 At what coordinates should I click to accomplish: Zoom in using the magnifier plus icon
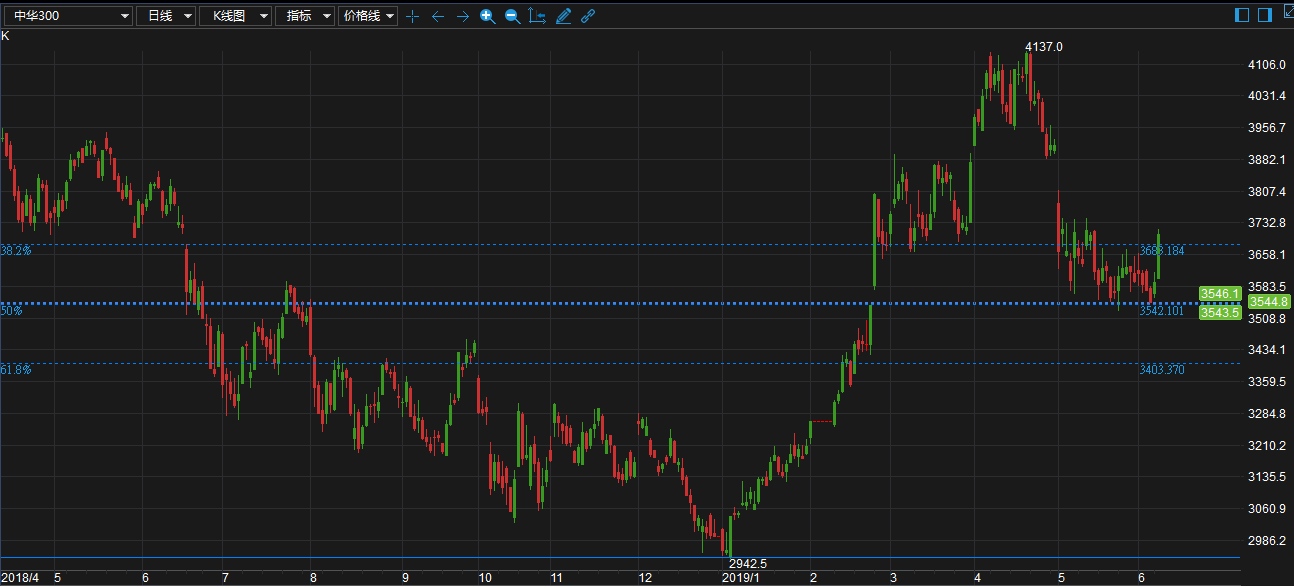487,16
